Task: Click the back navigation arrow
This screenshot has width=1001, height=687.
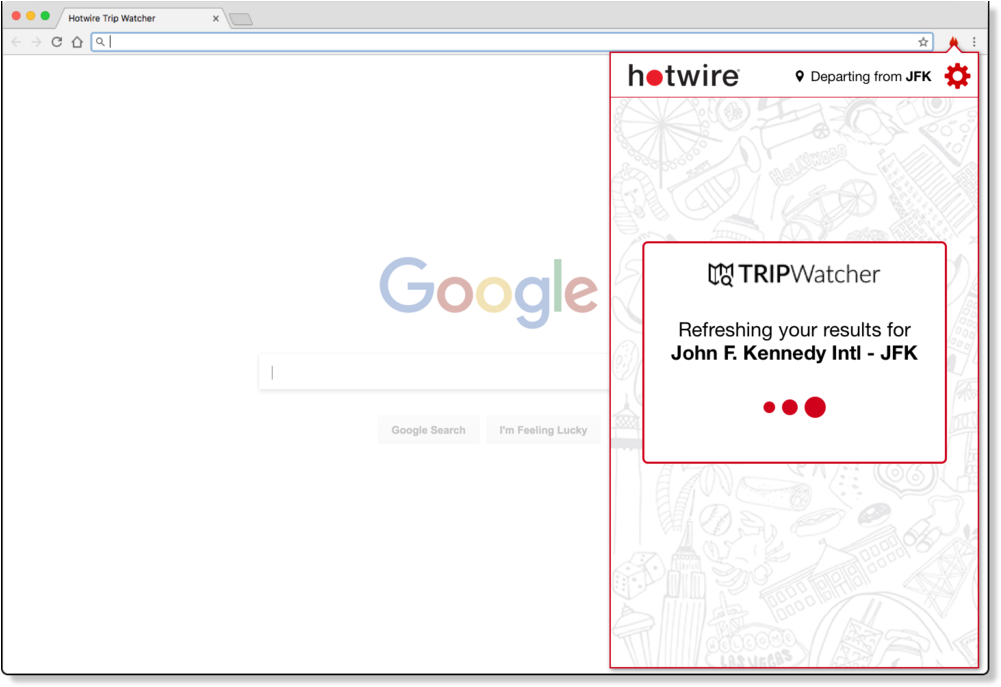Action: coord(17,42)
